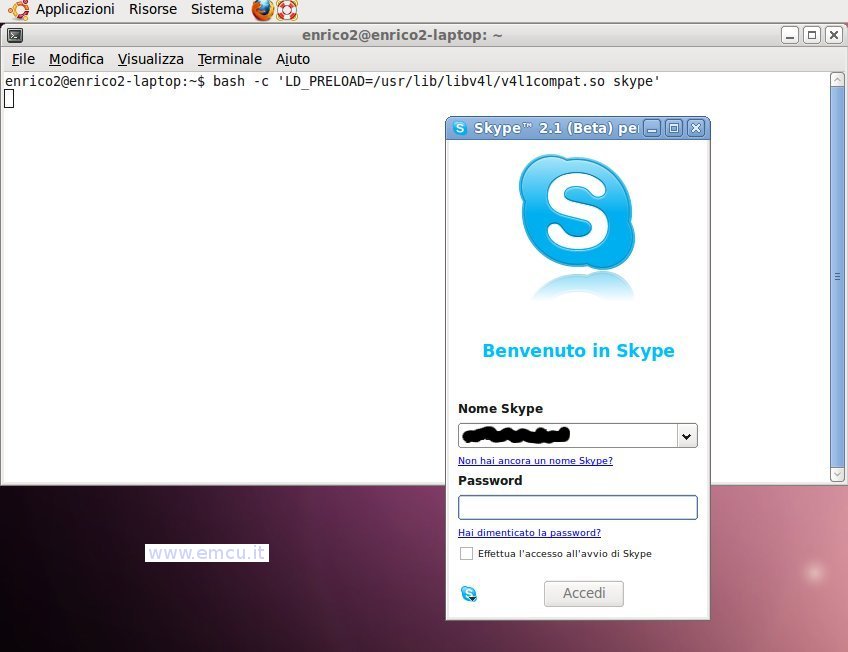Image resolution: width=848 pixels, height=652 pixels.
Task: Open the Sistema menu
Action: pos(217,9)
